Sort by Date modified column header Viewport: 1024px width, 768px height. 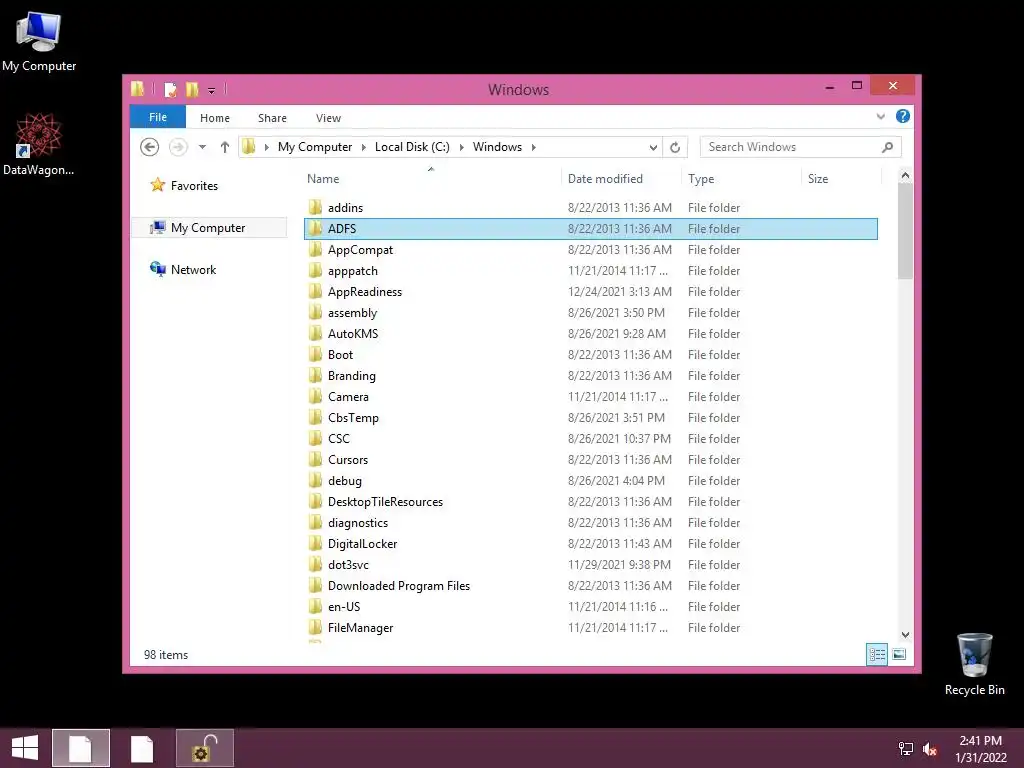[620, 179]
